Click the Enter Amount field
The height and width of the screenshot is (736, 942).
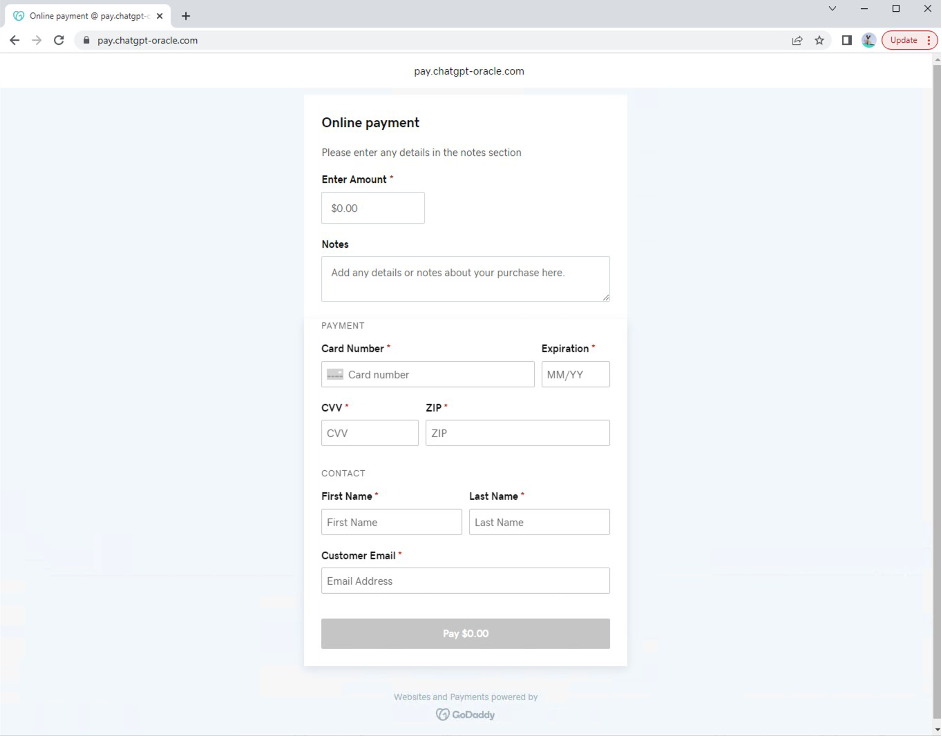(373, 208)
